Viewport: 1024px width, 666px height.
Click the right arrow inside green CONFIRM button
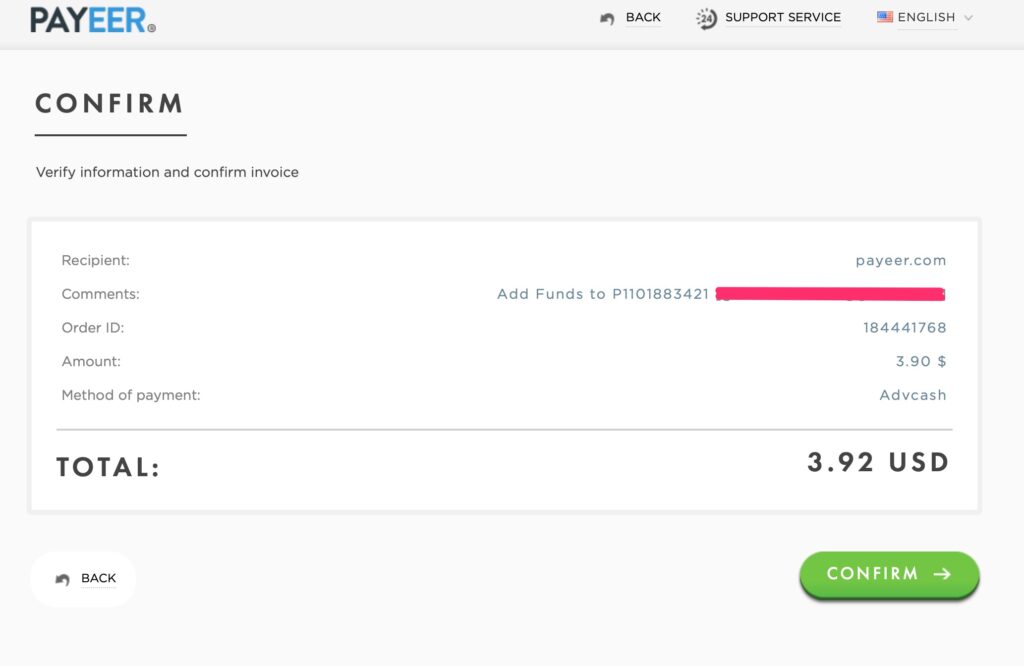click(x=942, y=574)
